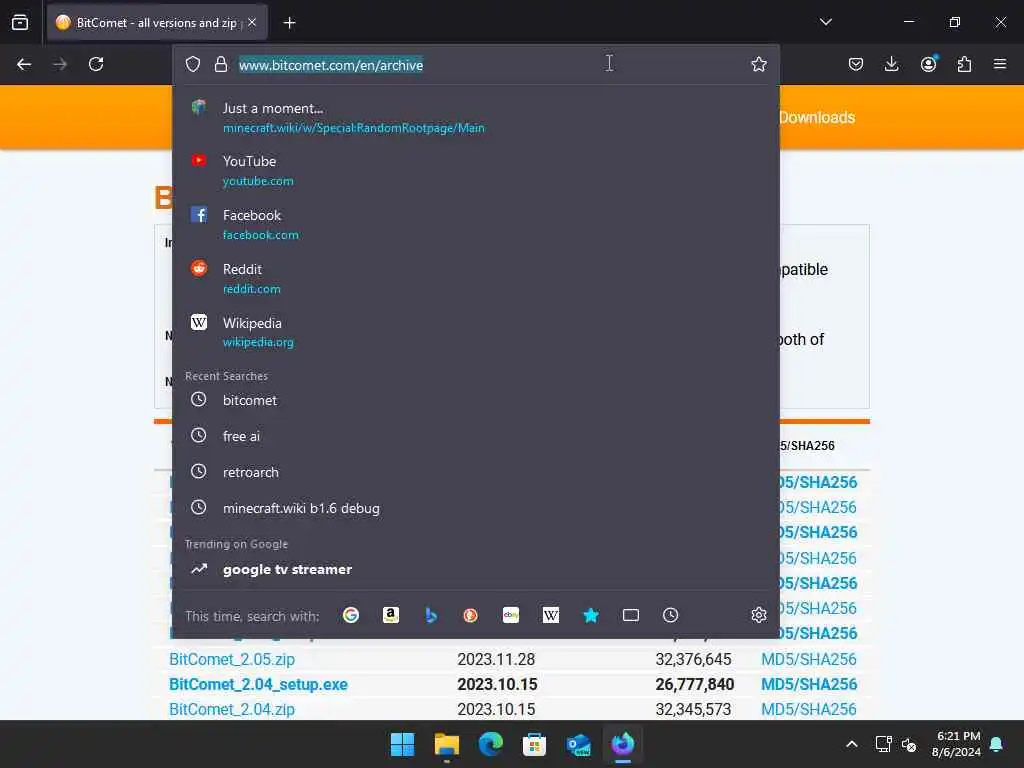Screen dimensions: 1024x768
Task: Open Firefox View workspace icon
Action: tap(20, 22)
